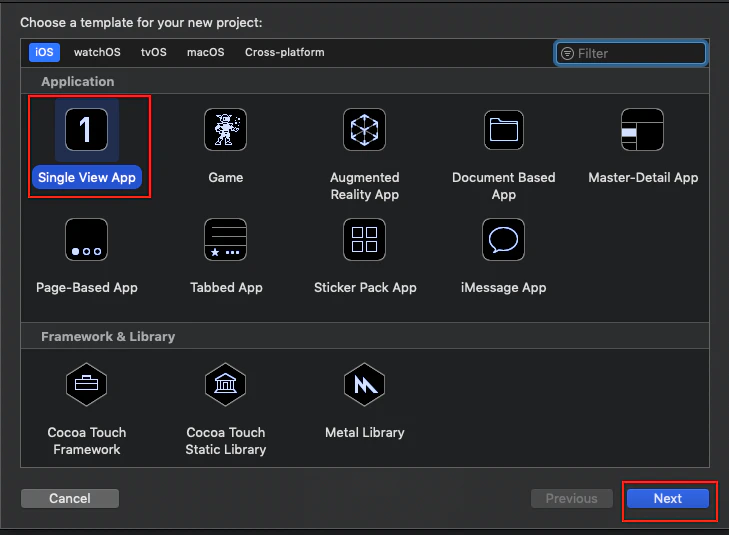The height and width of the screenshot is (535, 729).
Task: Choose the Page-Based App icon
Action: (x=86, y=239)
